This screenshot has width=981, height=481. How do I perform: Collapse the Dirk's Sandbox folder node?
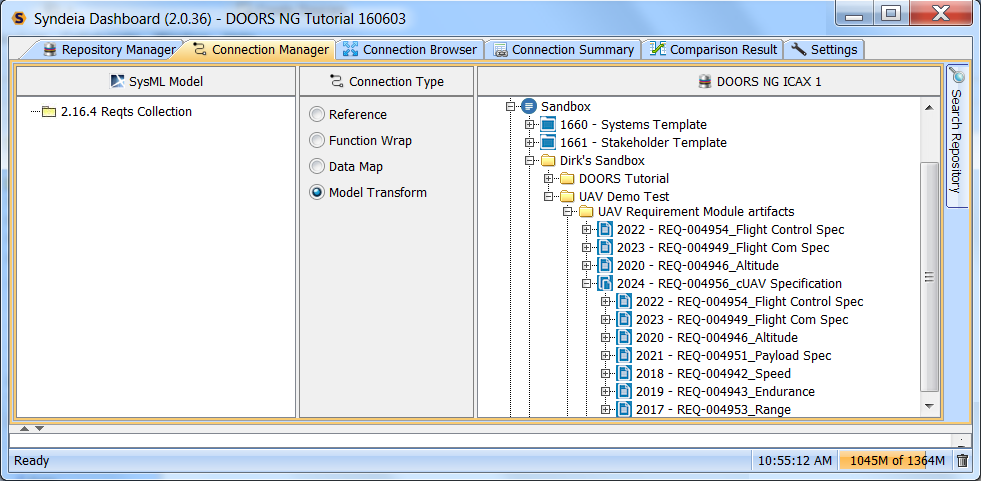point(530,161)
